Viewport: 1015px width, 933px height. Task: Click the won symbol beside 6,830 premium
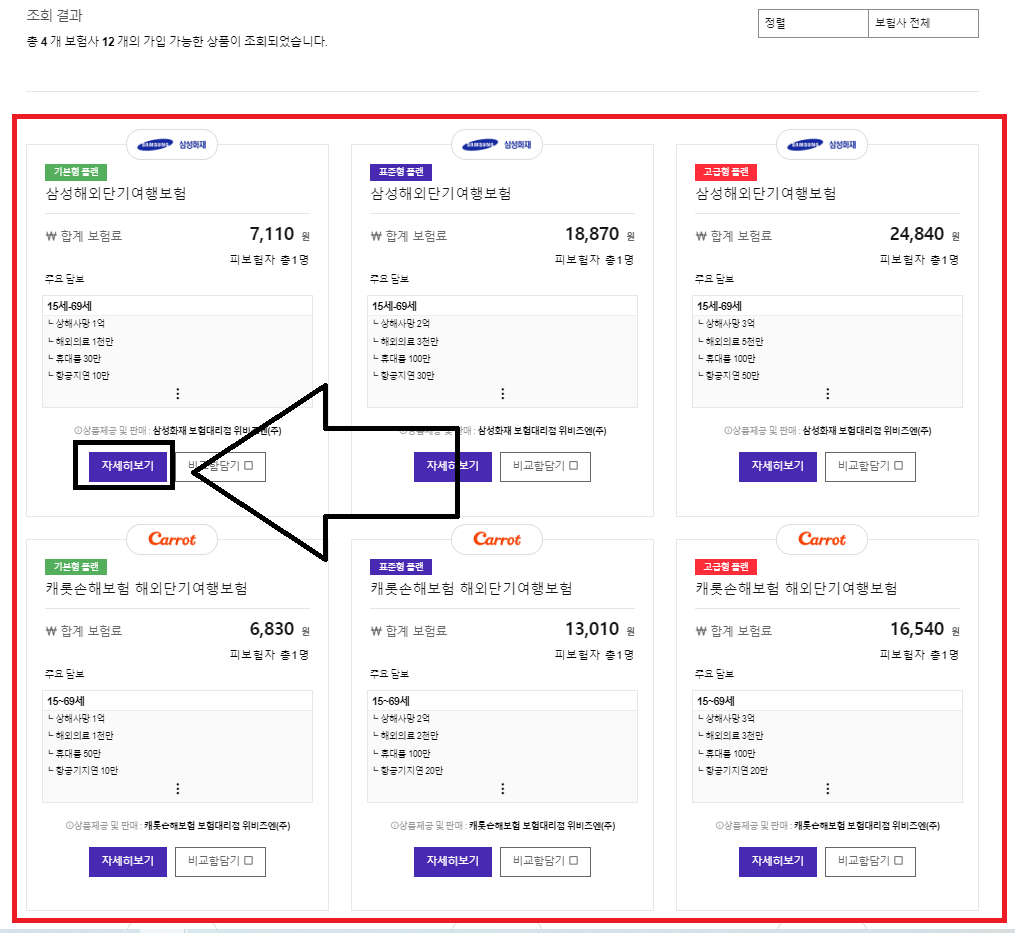[x=51, y=631]
